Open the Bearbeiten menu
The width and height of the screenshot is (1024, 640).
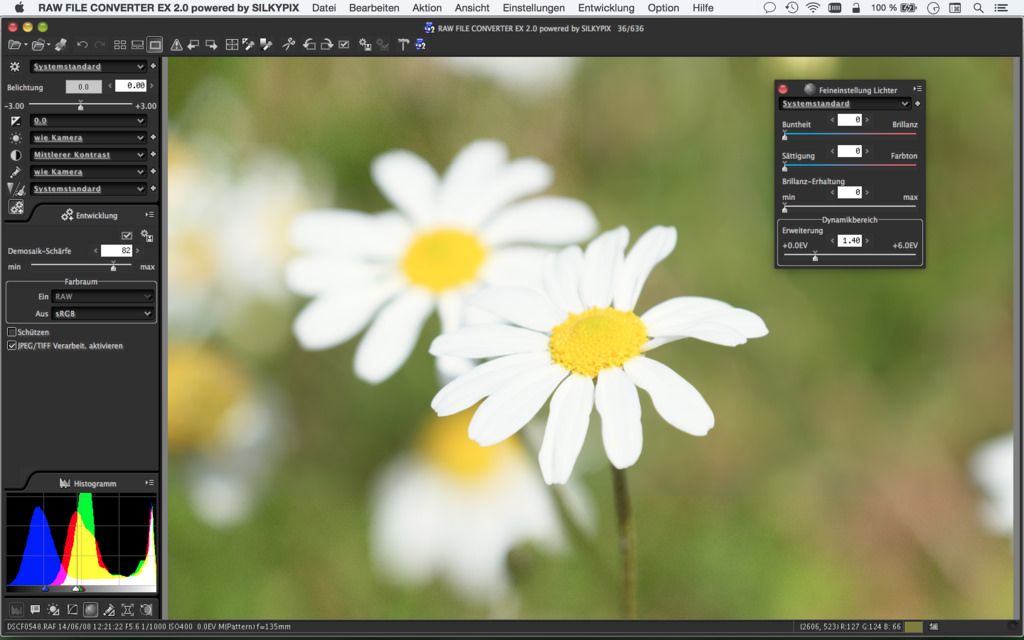374,8
